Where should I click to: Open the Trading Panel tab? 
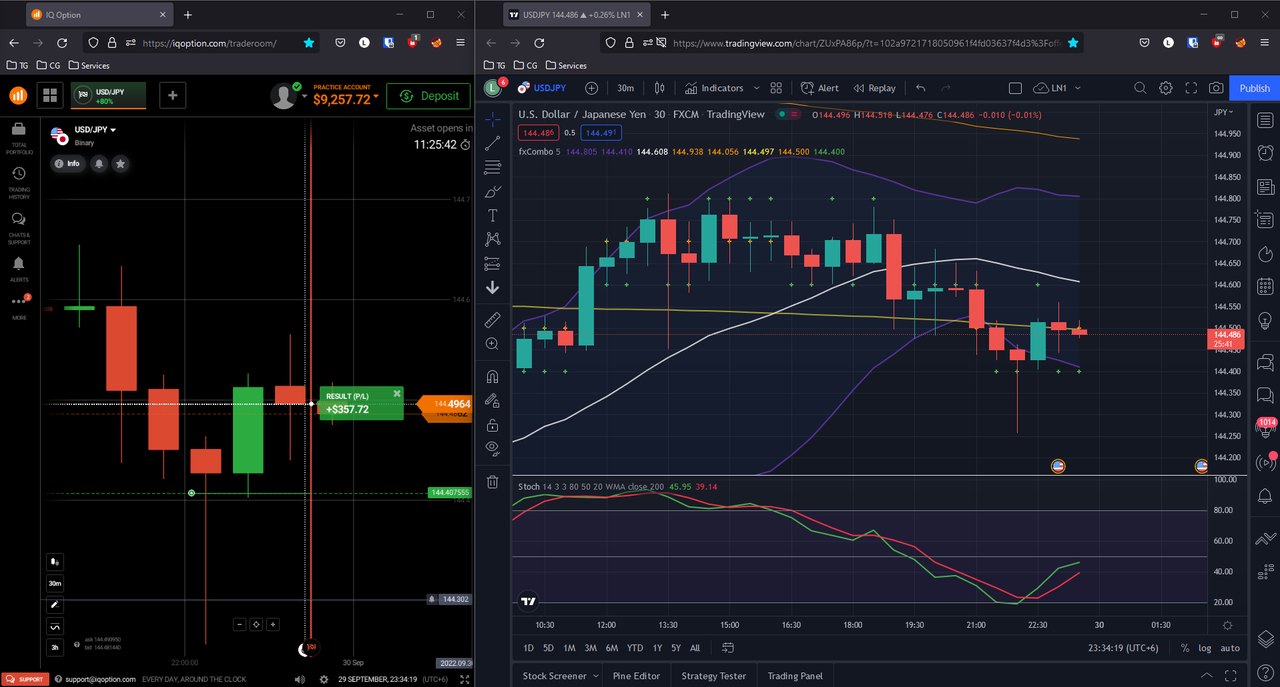pos(794,676)
